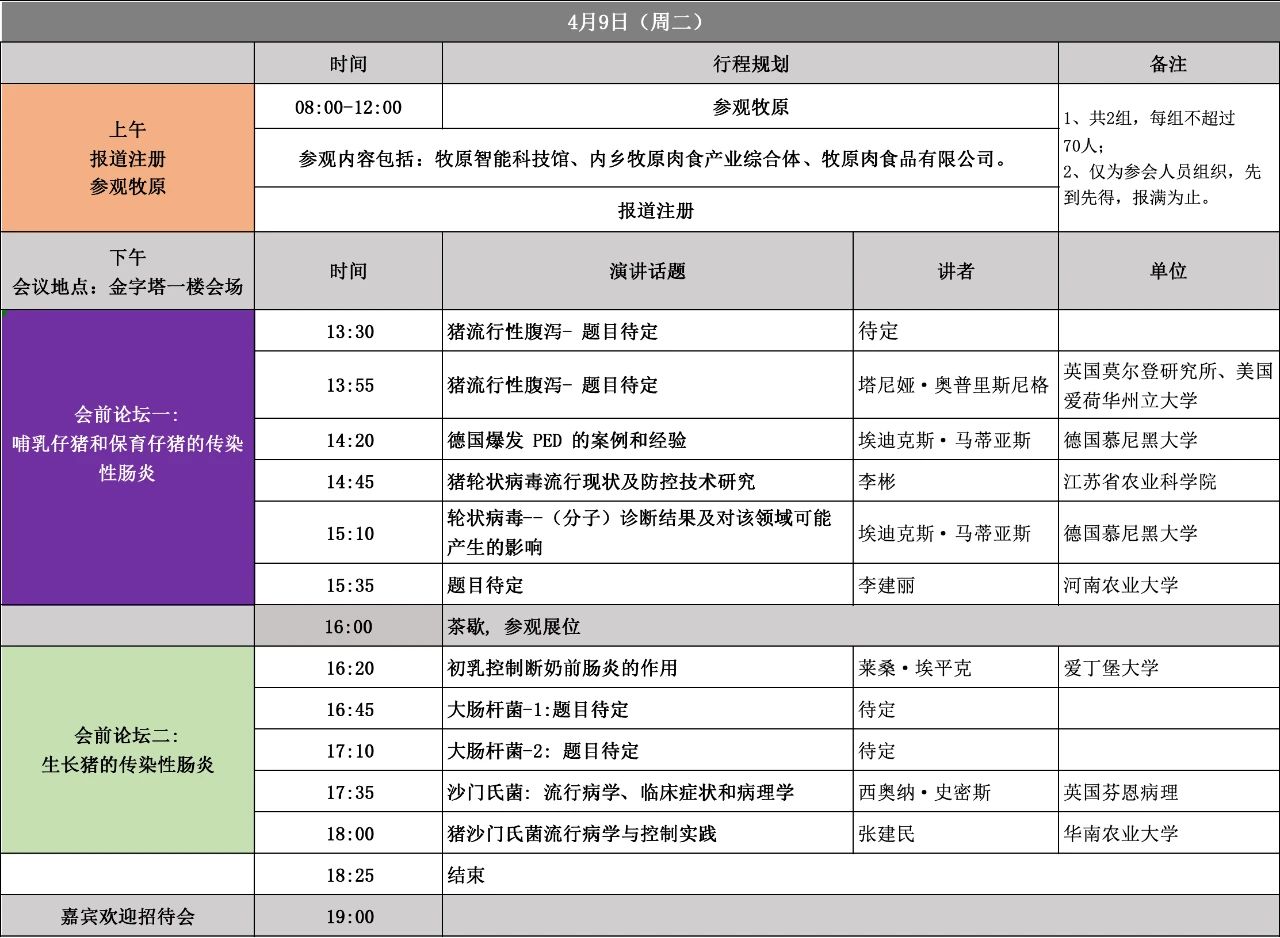The image size is (1280, 938).
Task: Click the notes cell about 每组不超过70人
Action: 1168,158
